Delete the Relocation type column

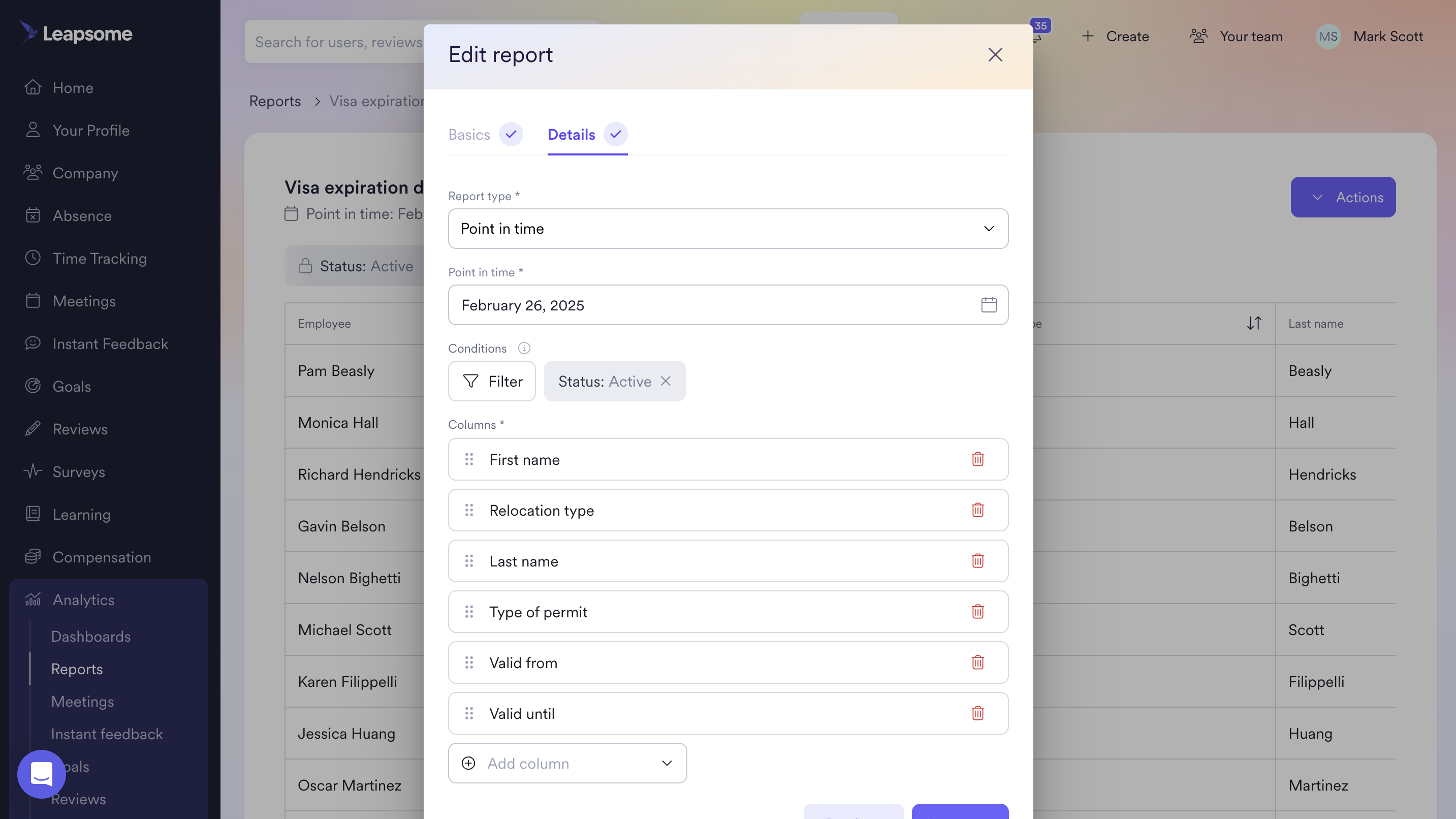click(x=977, y=510)
